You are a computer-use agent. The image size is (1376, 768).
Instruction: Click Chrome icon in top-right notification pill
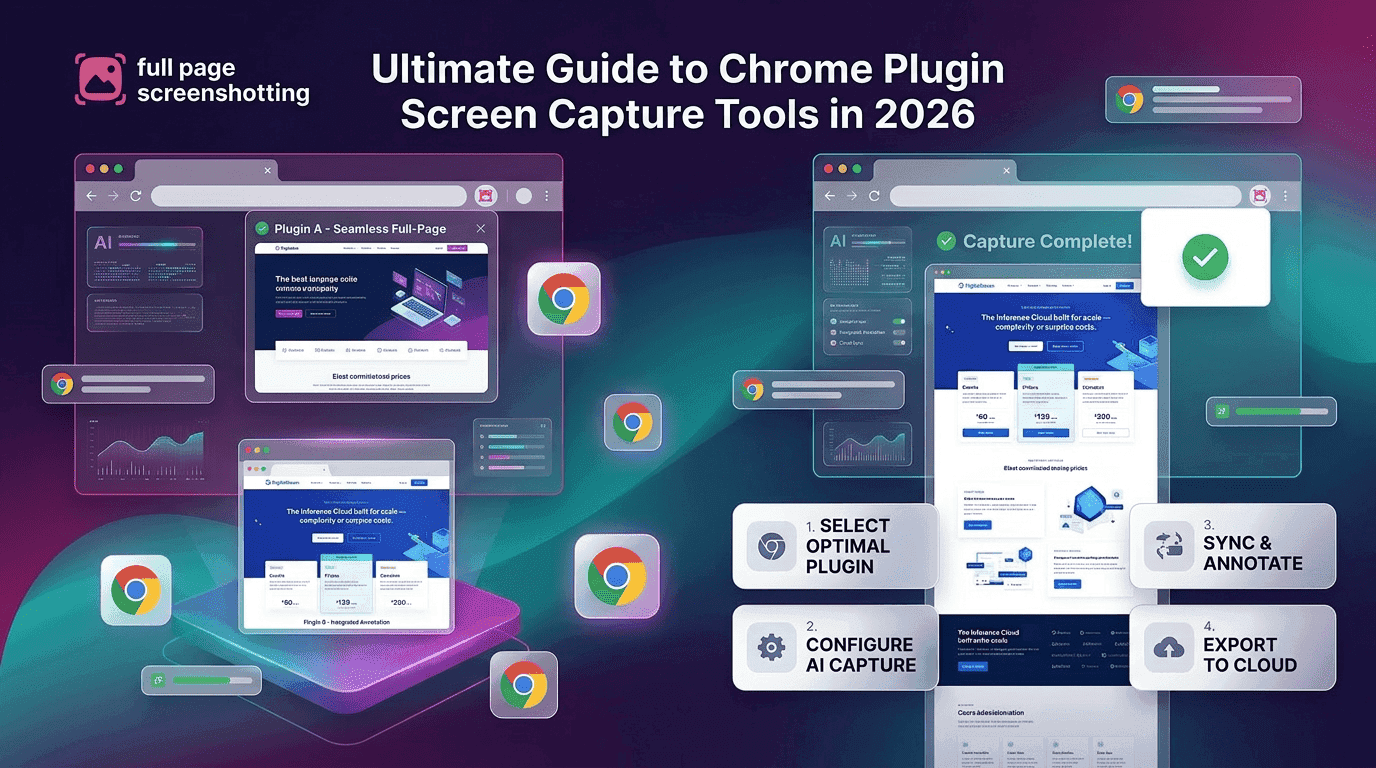click(x=1130, y=99)
